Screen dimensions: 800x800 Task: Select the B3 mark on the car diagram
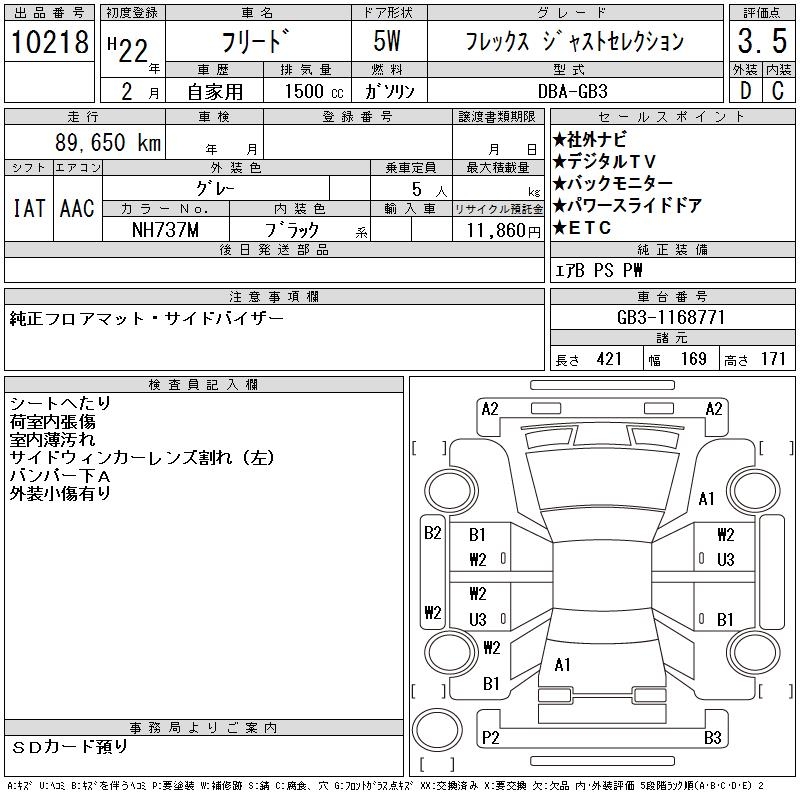pyautogui.click(x=713, y=738)
